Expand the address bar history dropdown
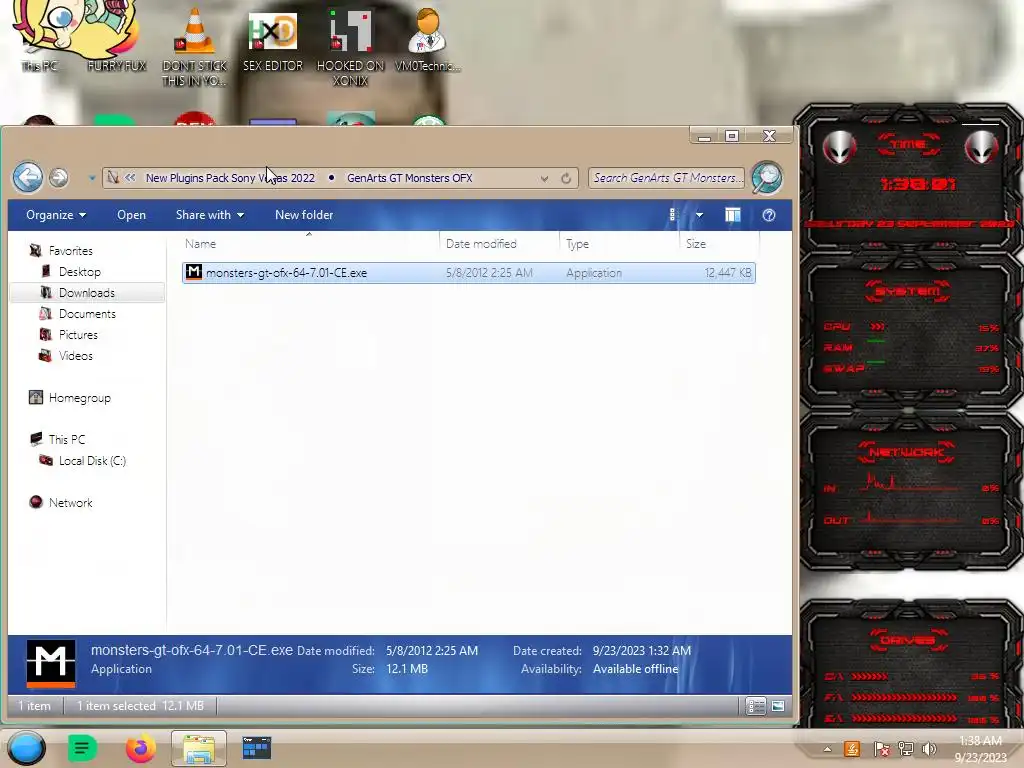 pyautogui.click(x=544, y=178)
